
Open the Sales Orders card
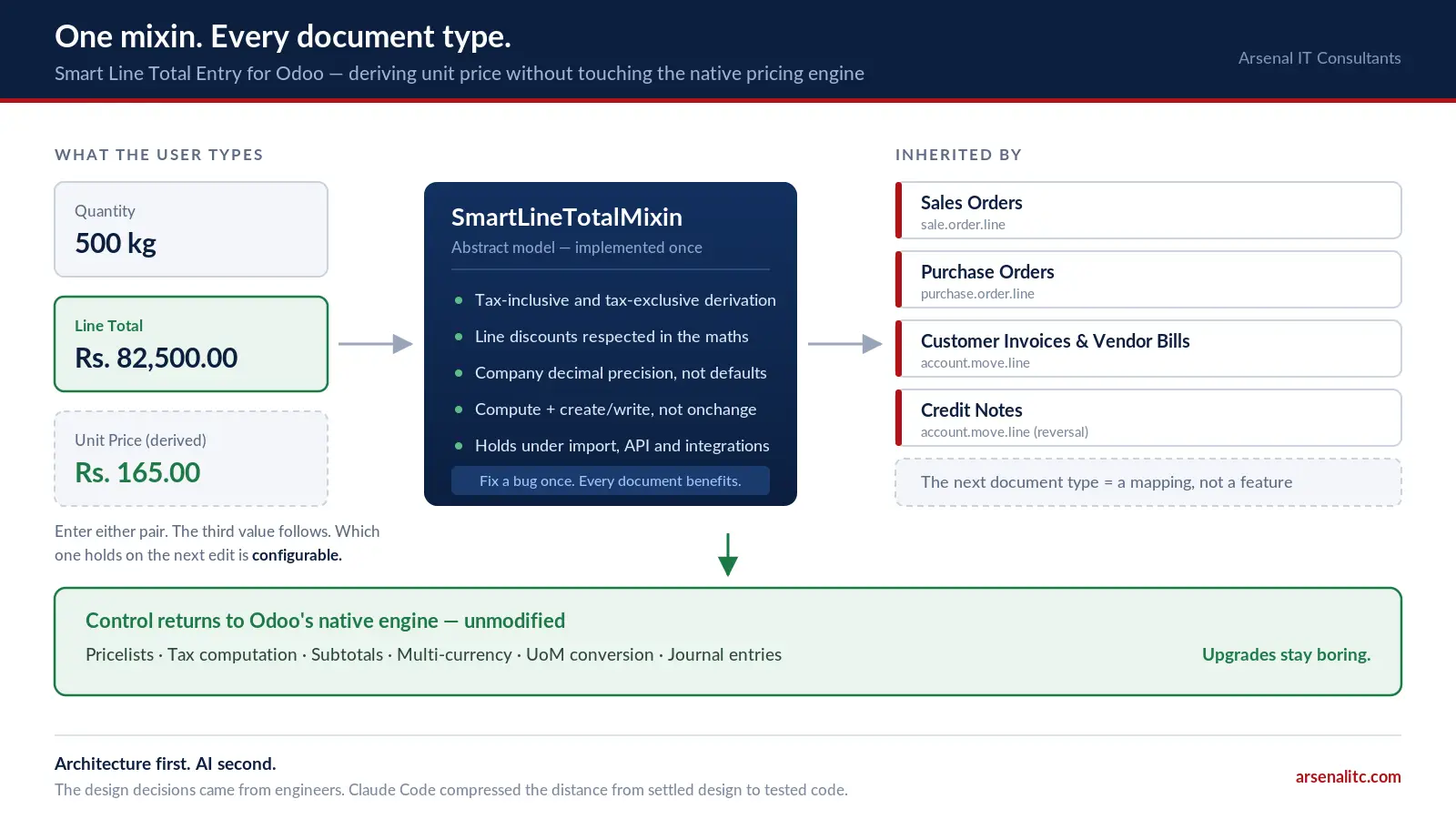pos(1148,210)
